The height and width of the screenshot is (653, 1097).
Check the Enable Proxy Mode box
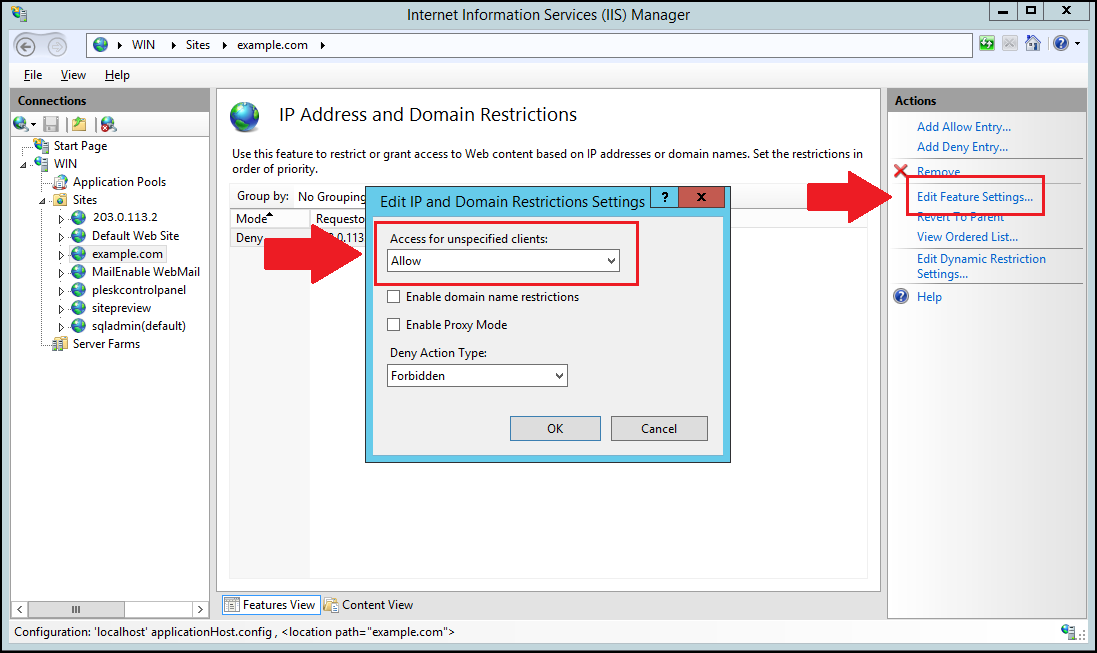click(394, 325)
